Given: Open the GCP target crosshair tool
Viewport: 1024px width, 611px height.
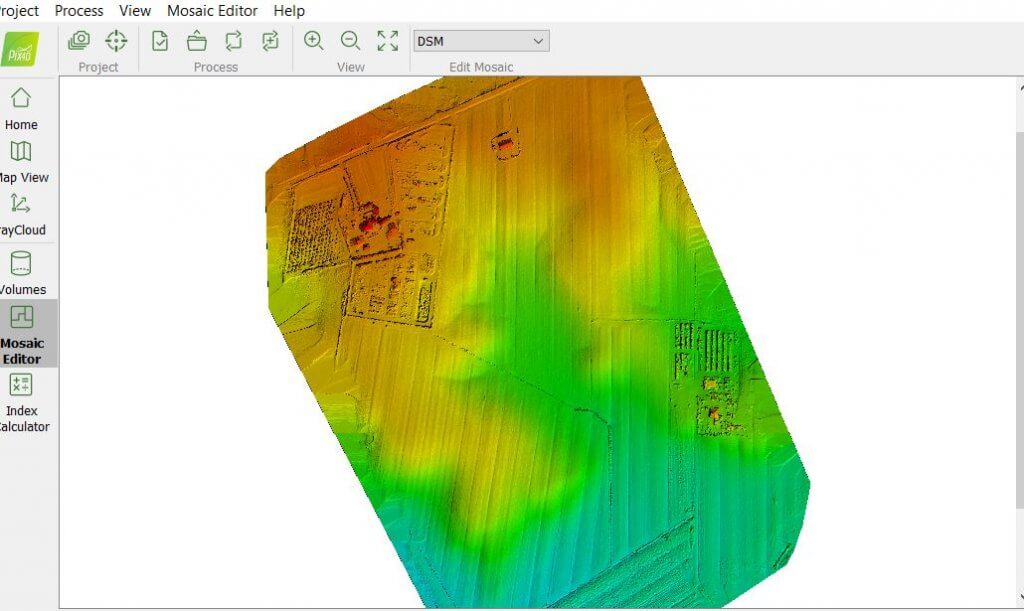Looking at the screenshot, I should pos(116,41).
